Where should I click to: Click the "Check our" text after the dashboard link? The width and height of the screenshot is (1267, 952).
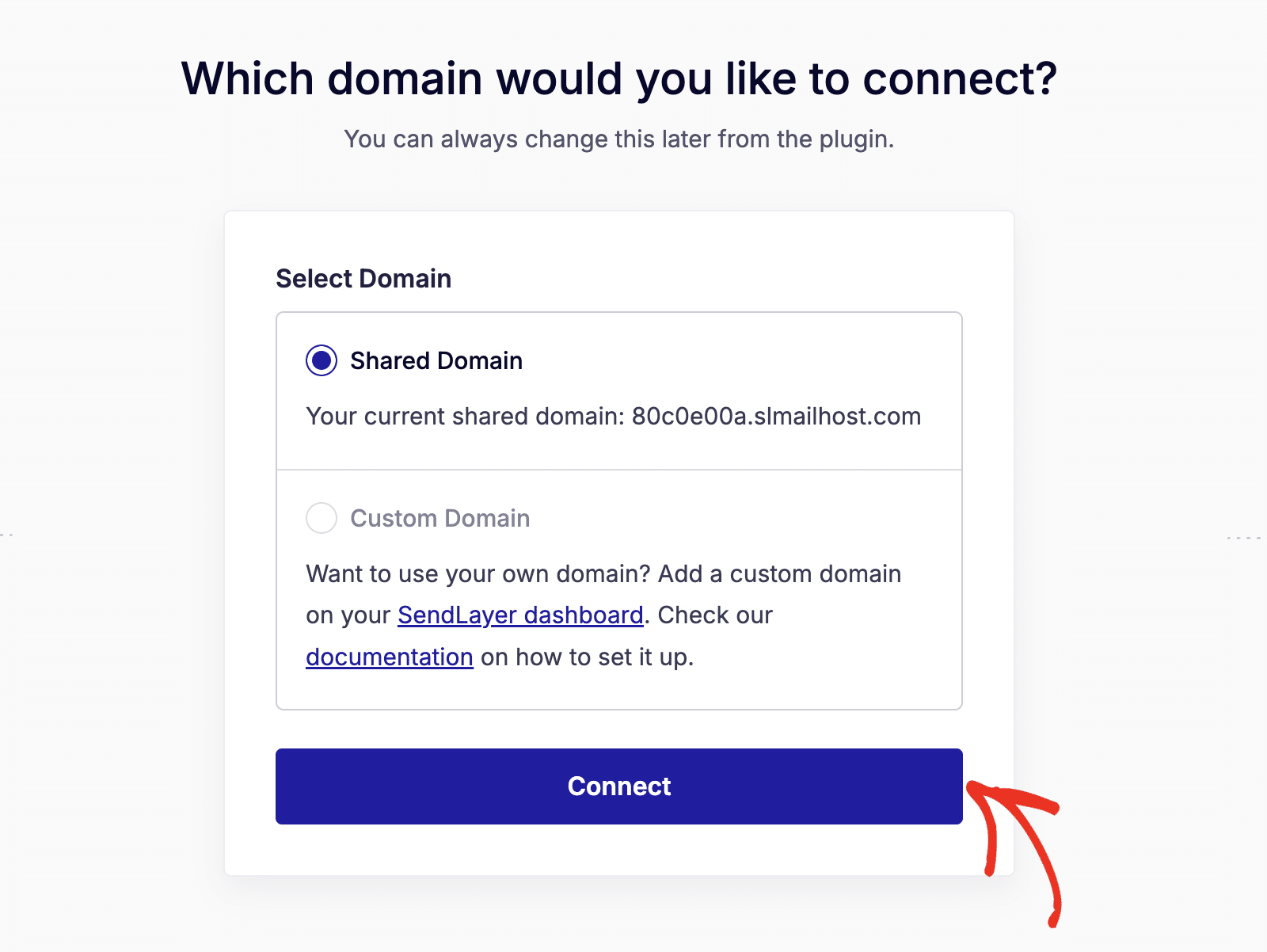tap(715, 615)
